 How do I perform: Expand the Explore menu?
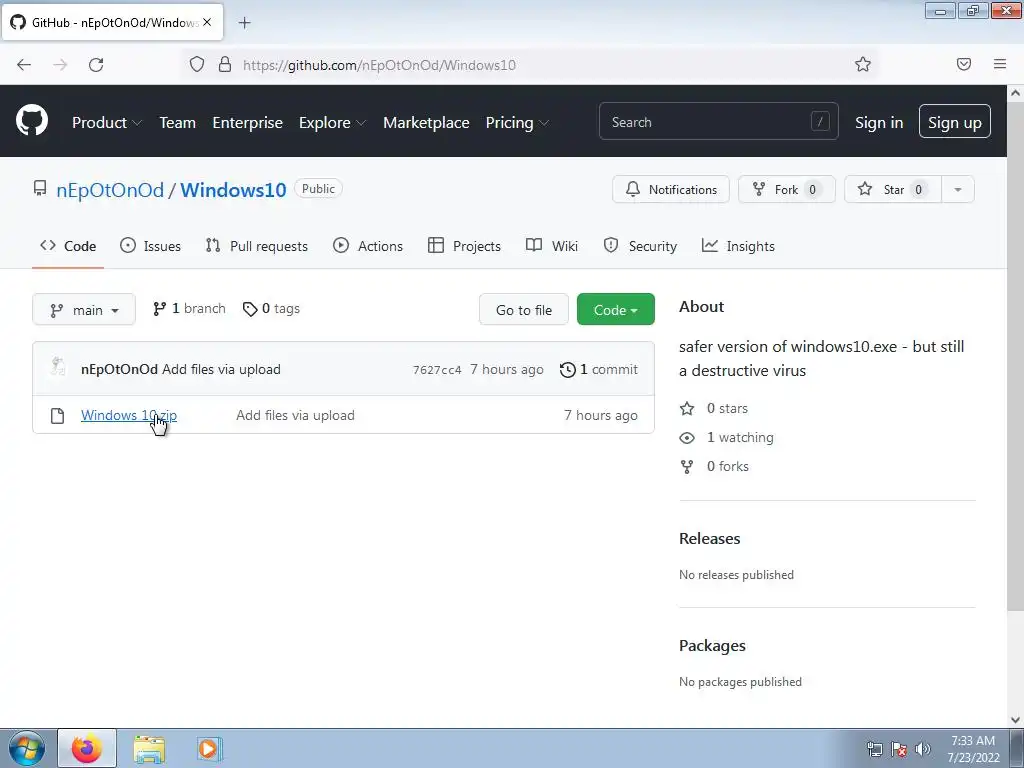pos(332,123)
